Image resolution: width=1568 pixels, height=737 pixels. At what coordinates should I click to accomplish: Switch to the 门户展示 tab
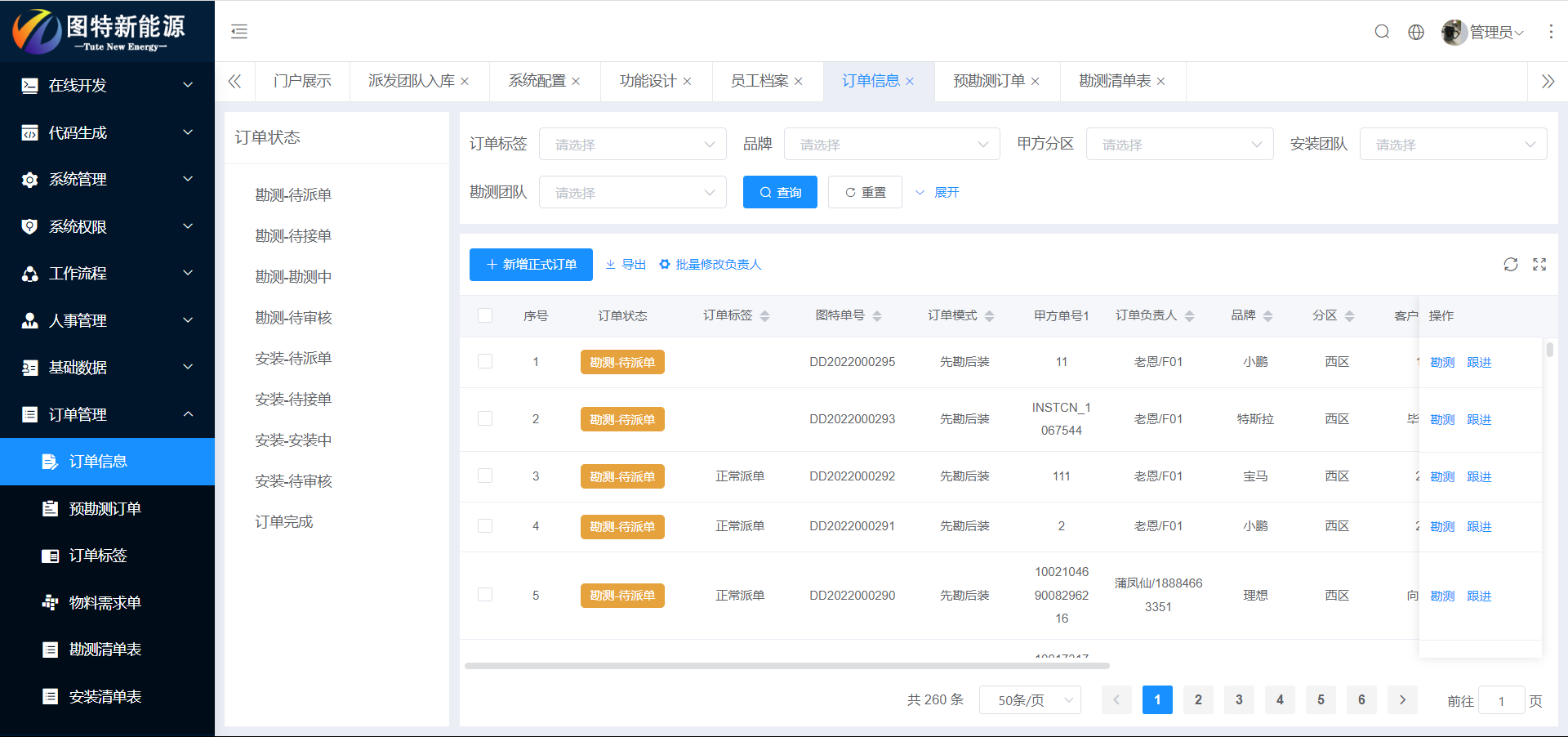pos(302,82)
